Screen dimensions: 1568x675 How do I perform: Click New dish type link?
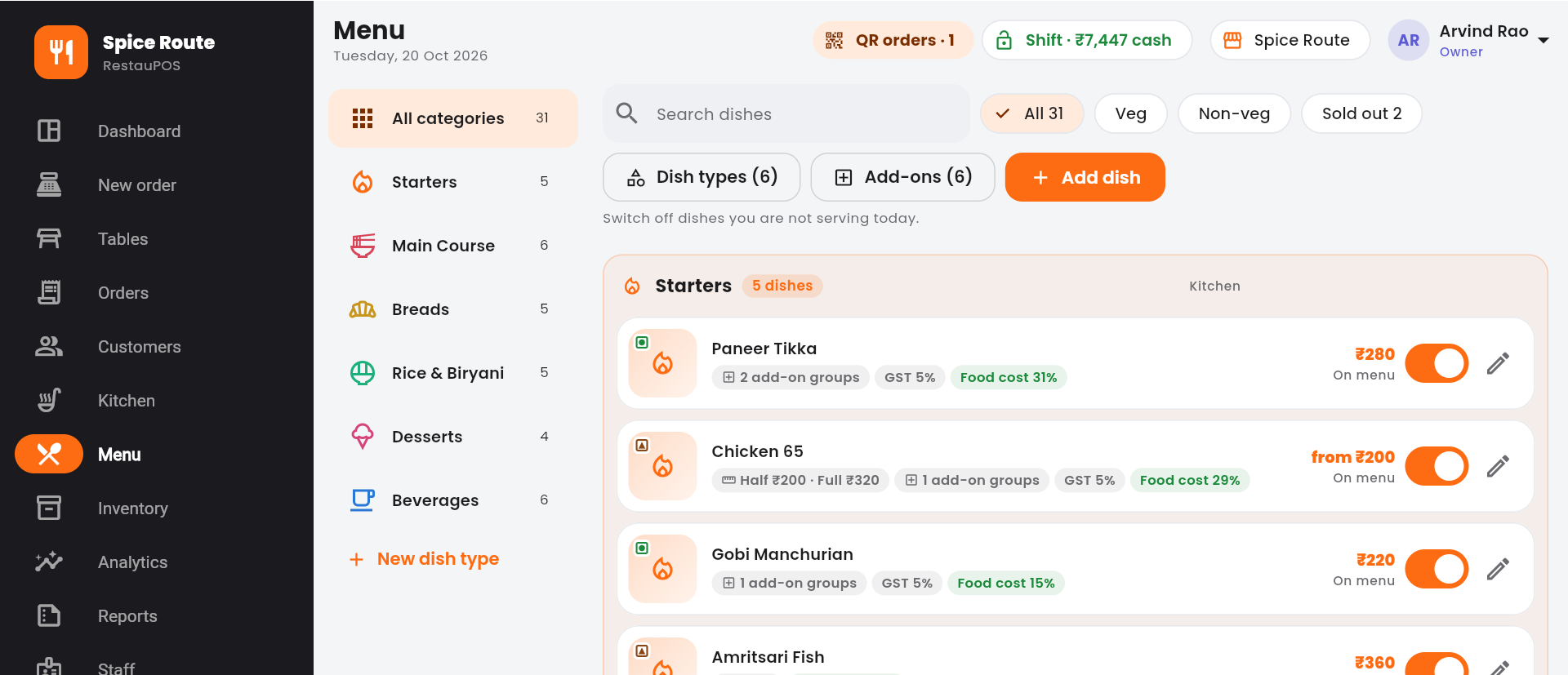tap(425, 559)
